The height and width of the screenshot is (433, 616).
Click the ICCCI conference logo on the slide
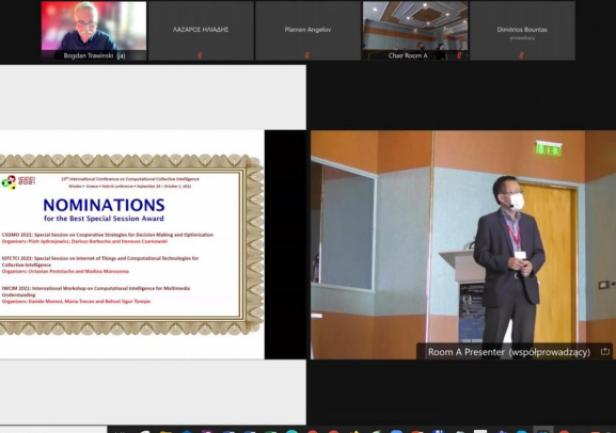(9, 181)
